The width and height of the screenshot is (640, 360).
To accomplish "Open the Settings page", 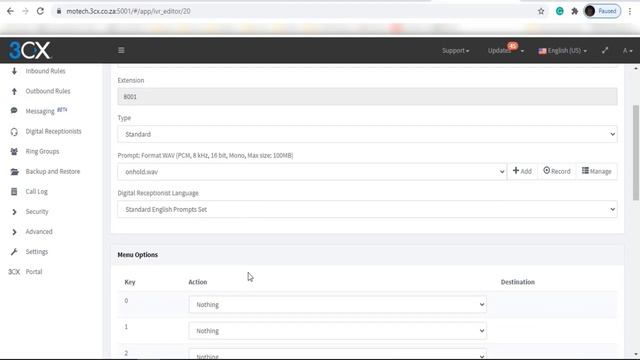I will pyautogui.click(x=37, y=251).
